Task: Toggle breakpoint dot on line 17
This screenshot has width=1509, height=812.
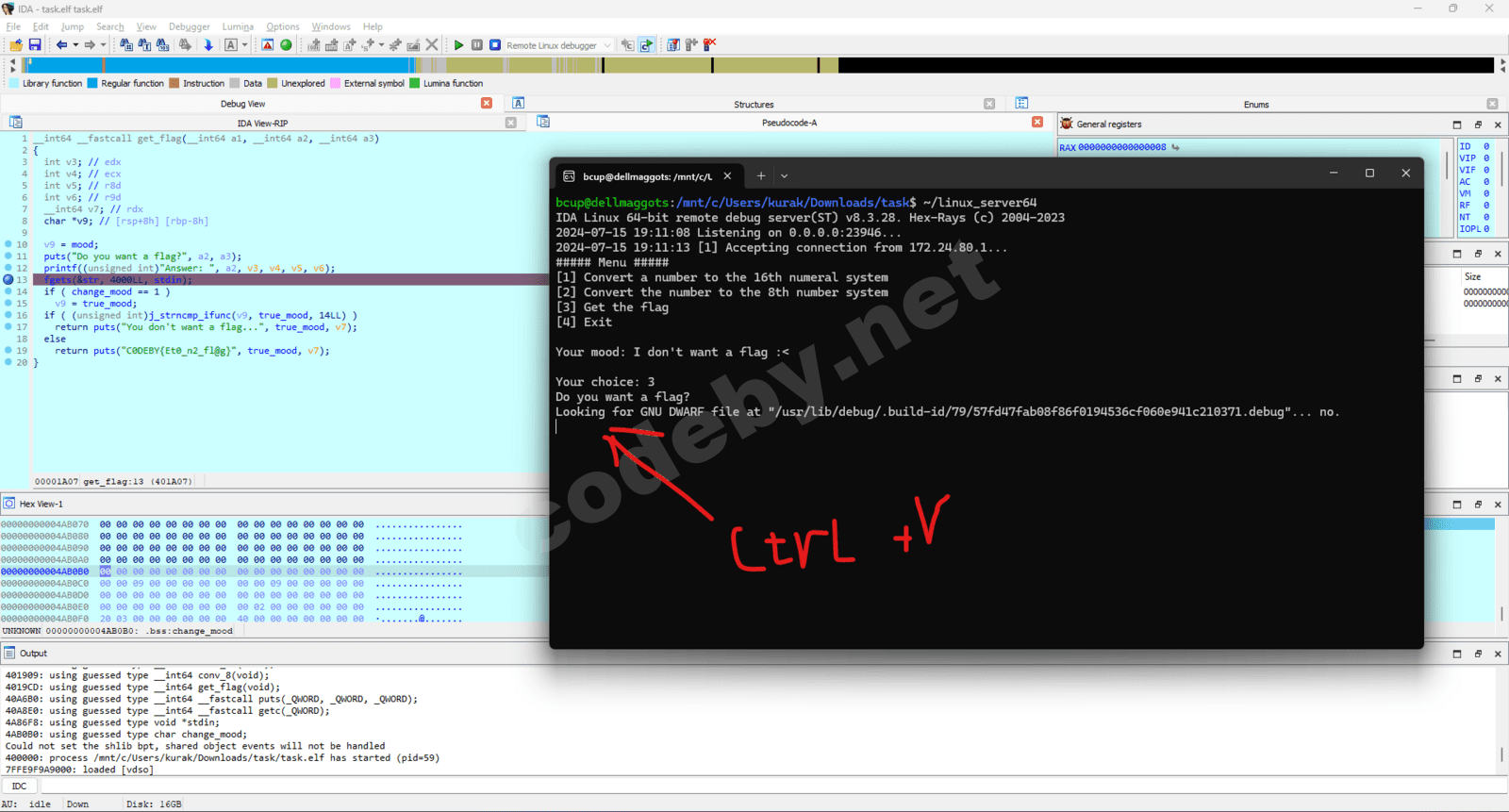Action: (x=8, y=327)
